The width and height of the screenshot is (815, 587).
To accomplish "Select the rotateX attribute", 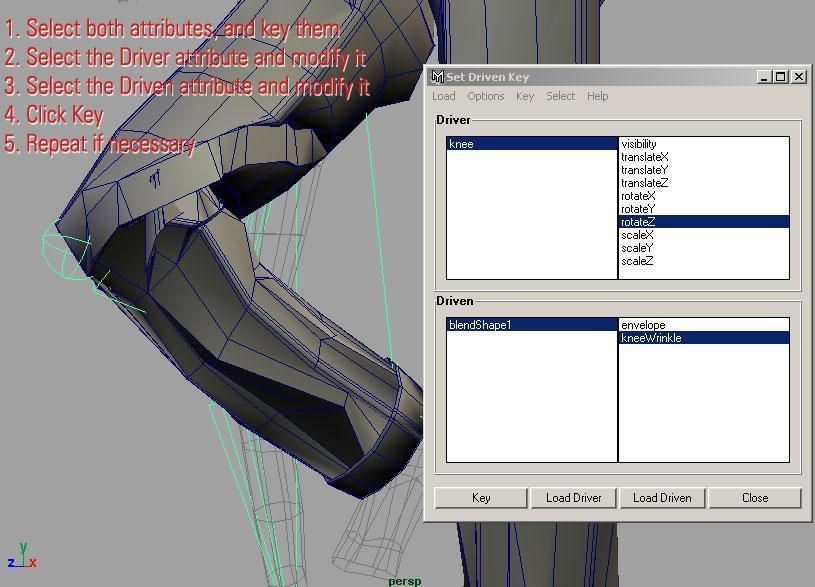I will (704, 195).
